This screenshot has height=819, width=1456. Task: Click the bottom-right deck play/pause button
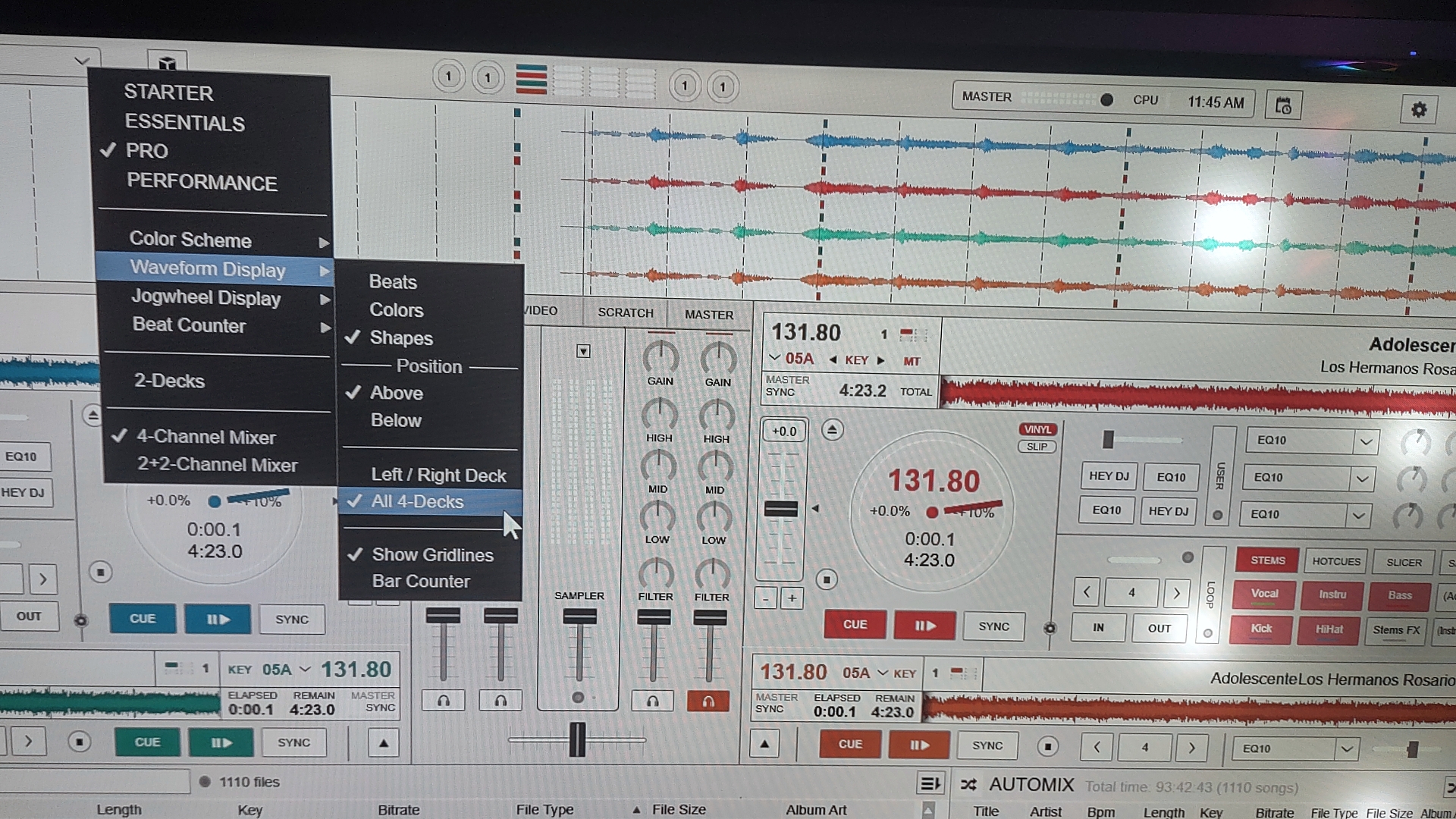click(x=919, y=745)
